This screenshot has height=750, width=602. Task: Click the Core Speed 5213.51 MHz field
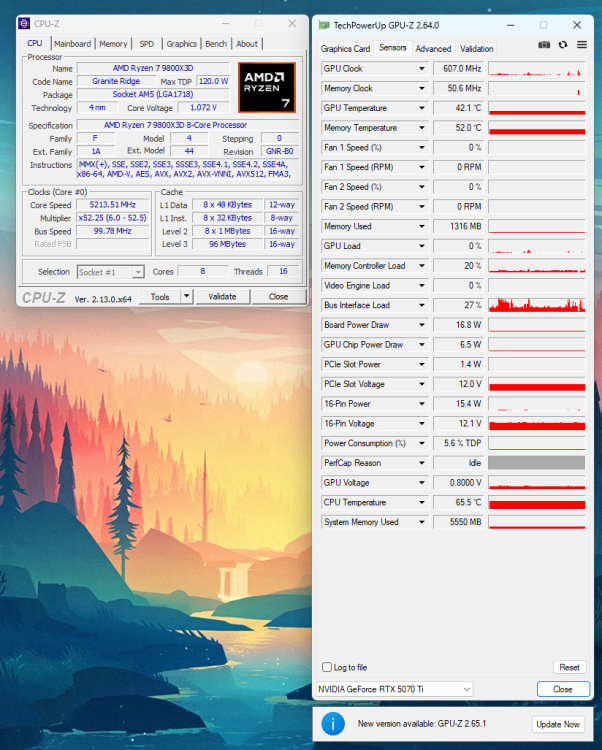[x=113, y=205]
